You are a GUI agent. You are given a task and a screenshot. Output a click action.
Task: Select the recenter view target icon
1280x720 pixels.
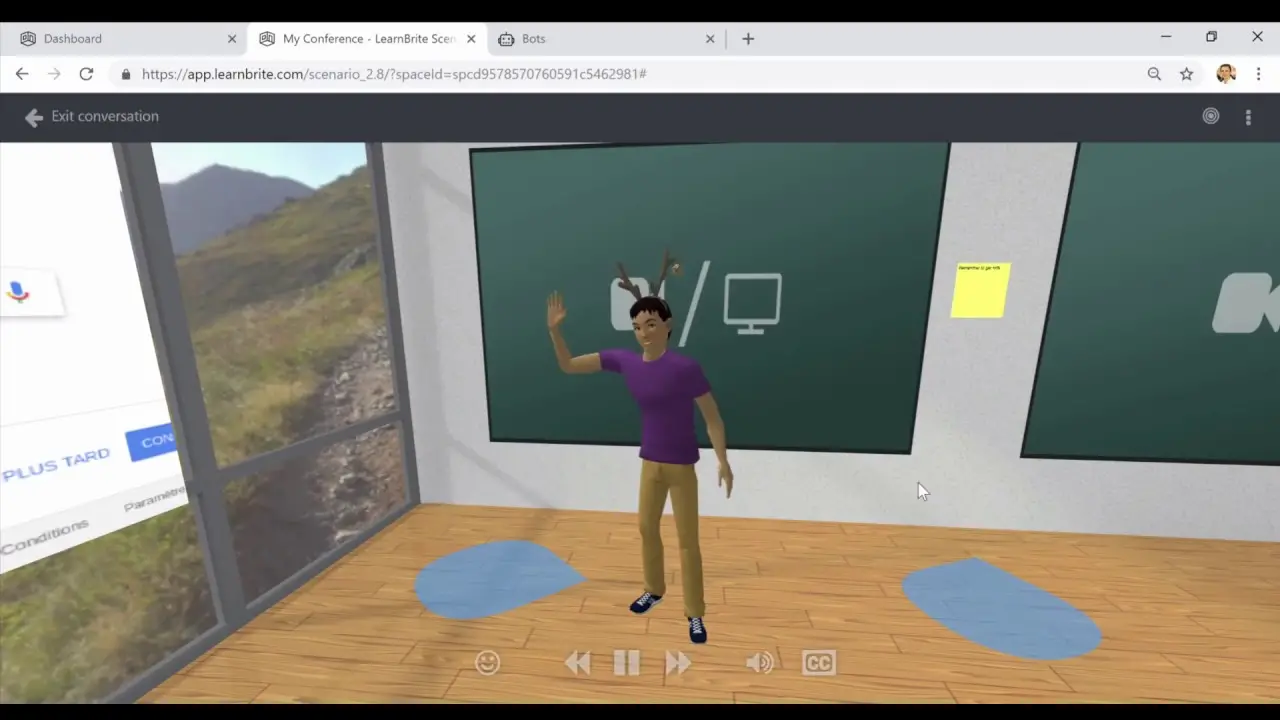tap(1211, 116)
